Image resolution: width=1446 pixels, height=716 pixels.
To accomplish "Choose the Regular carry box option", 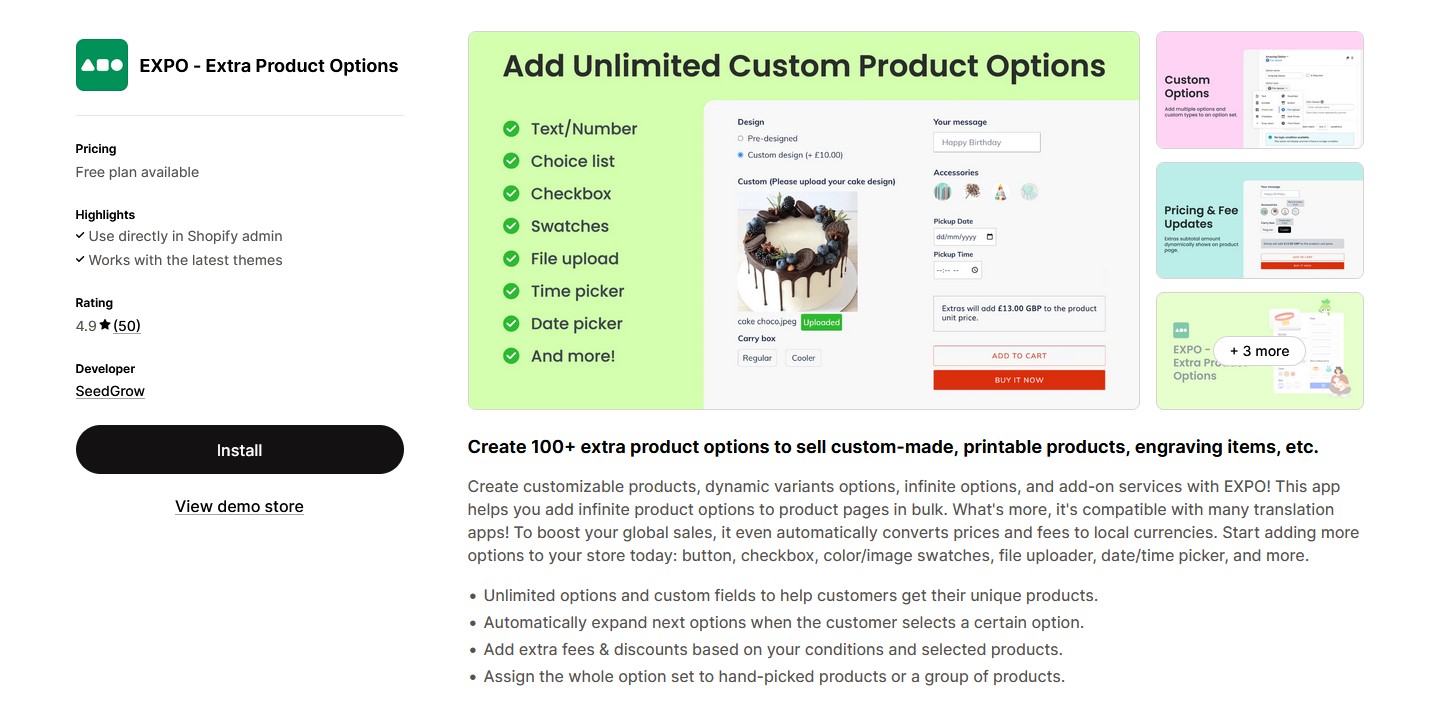I will click(x=757, y=358).
